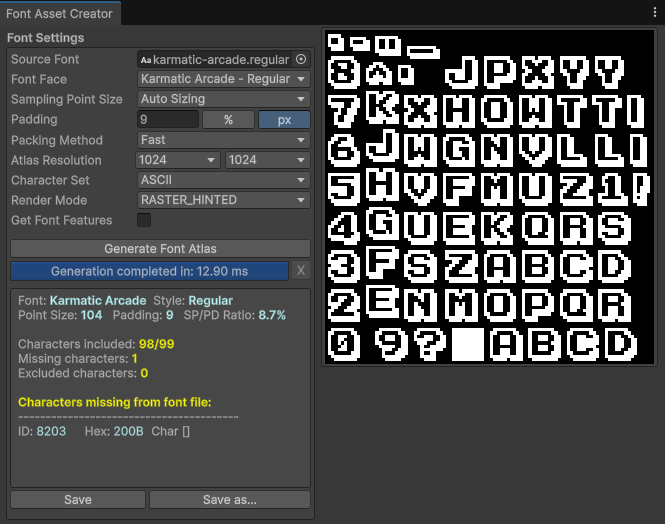Click the Source Font object picker icon

coord(302,59)
